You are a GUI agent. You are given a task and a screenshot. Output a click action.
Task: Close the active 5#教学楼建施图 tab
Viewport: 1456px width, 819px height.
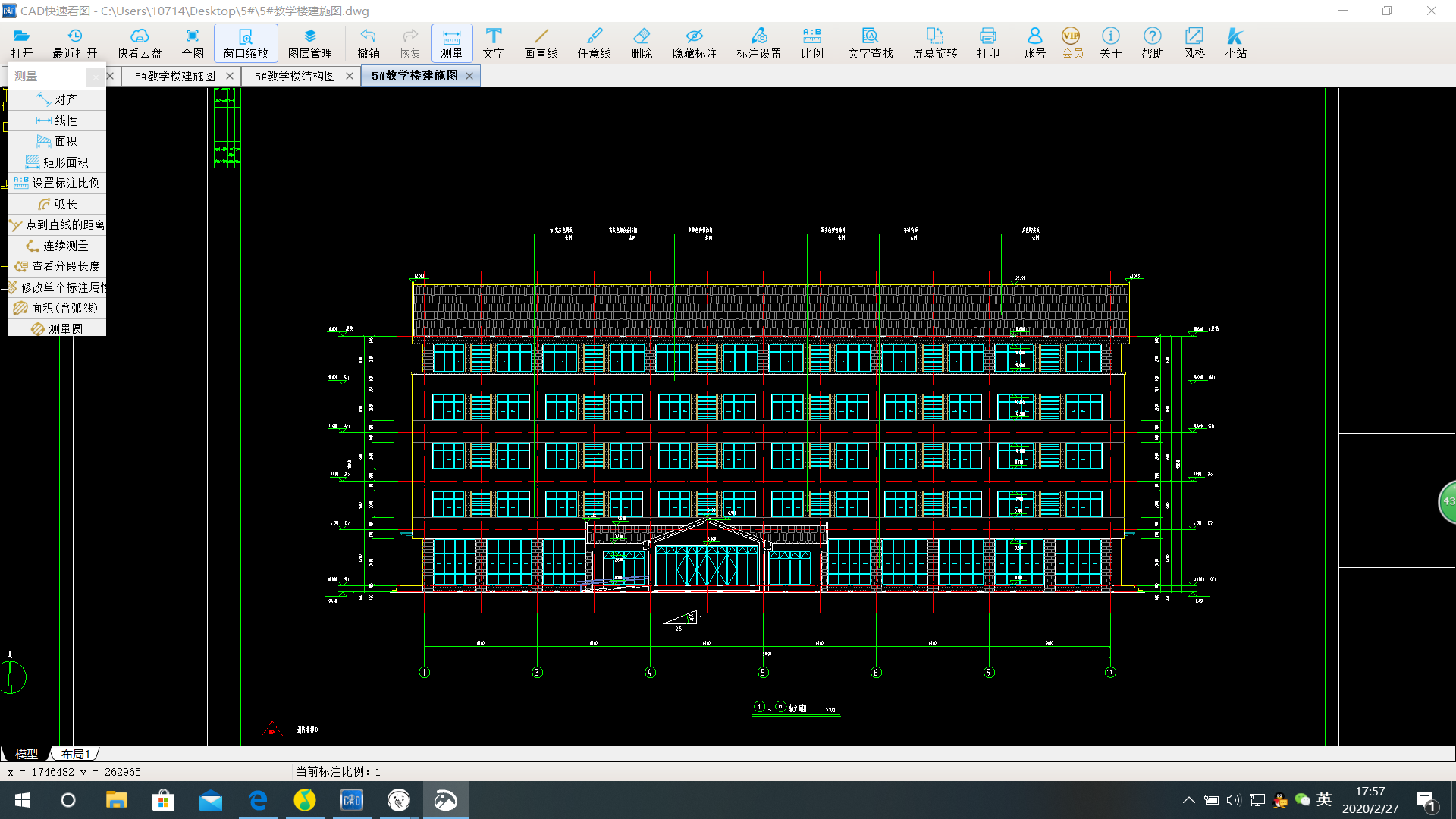click(469, 76)
